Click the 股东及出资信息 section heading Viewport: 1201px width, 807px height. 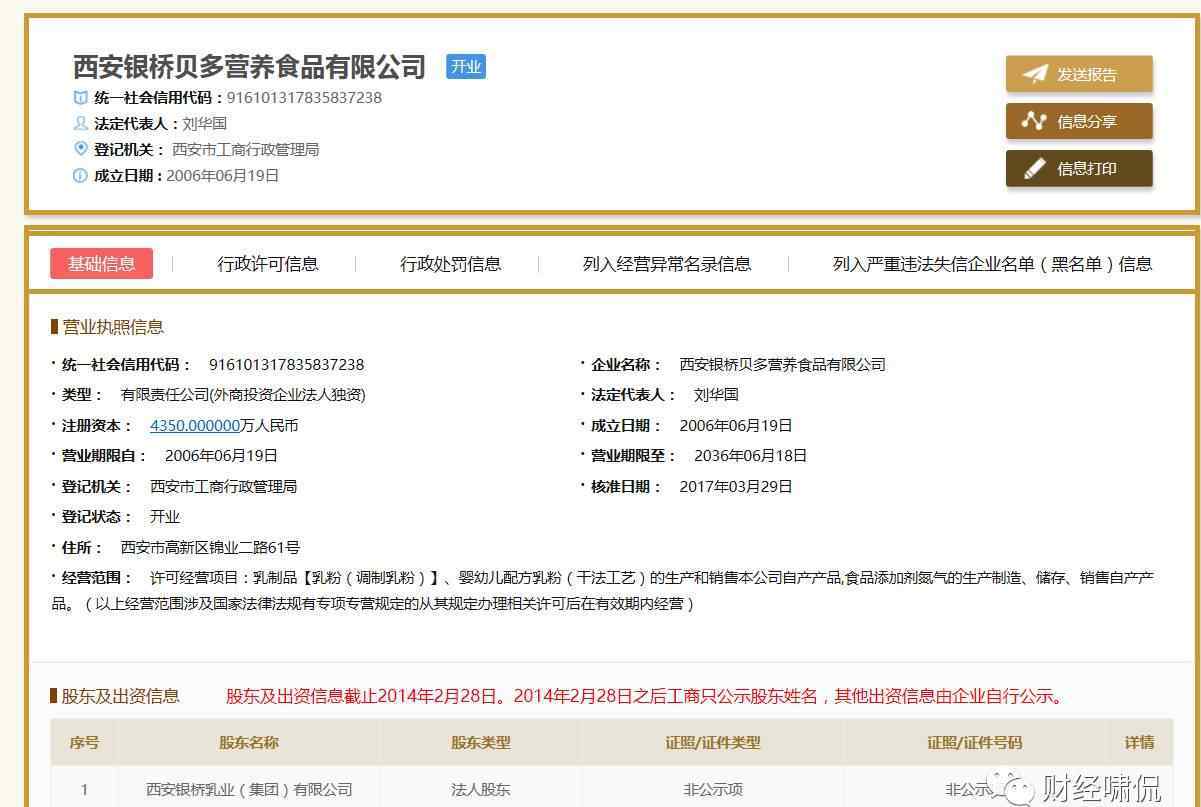click(x=121, y=697)
